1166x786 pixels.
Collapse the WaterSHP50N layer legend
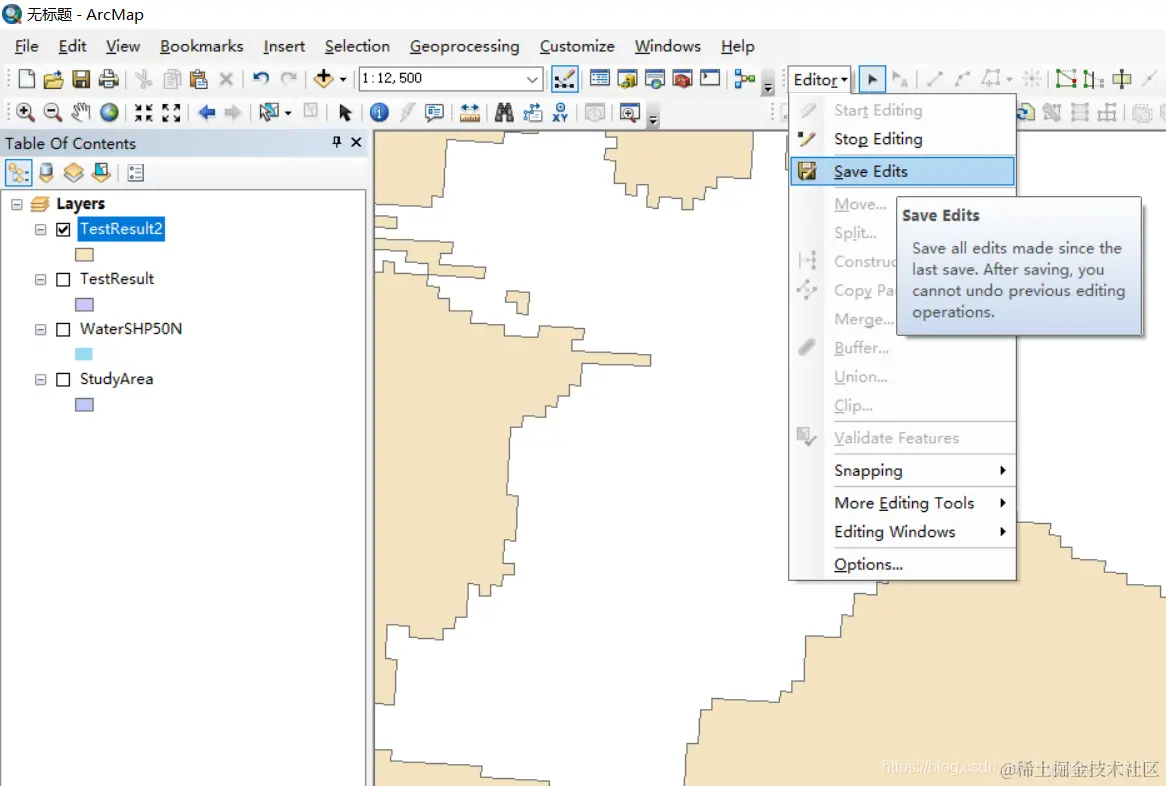(40, 329)
